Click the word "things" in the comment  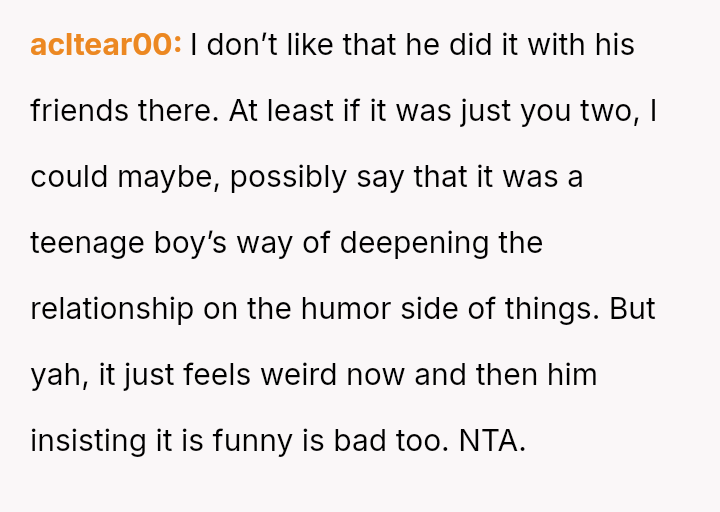[551, 309]
